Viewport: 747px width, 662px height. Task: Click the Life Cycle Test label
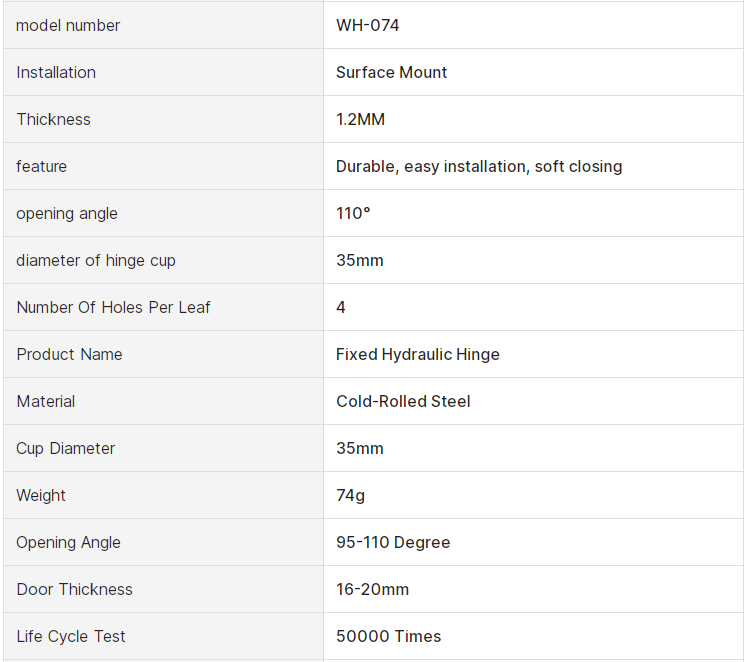(x=71, y=636)
